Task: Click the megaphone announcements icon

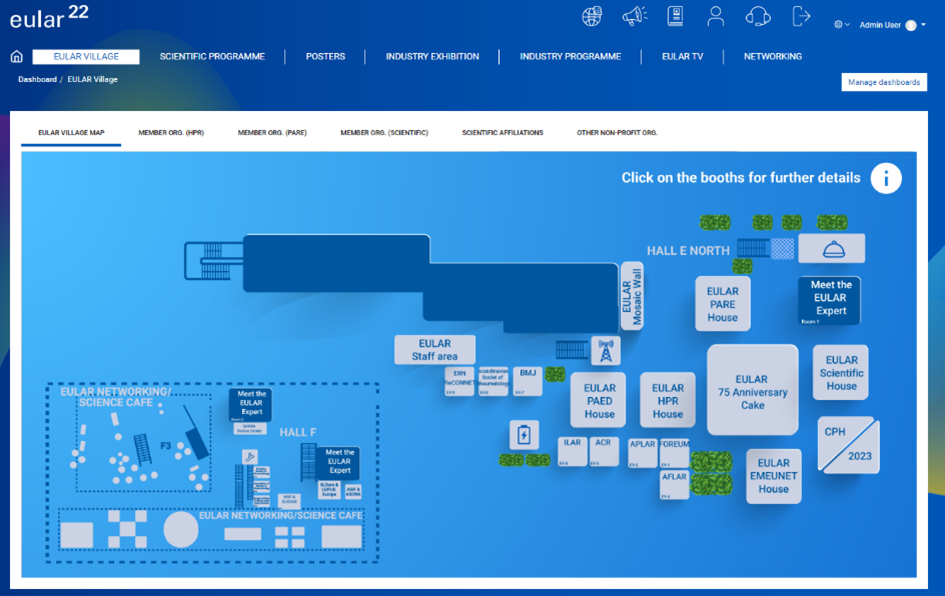Action: pyautogui.click(x=635, y=17)
